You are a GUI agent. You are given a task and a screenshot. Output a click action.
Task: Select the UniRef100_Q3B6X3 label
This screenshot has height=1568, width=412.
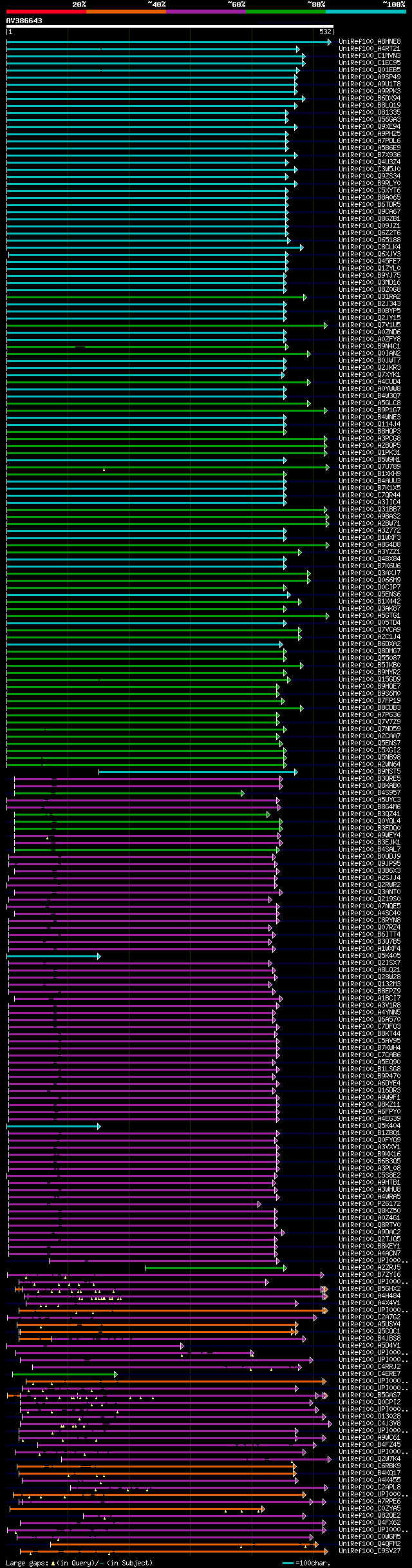(x=370, y=871)
